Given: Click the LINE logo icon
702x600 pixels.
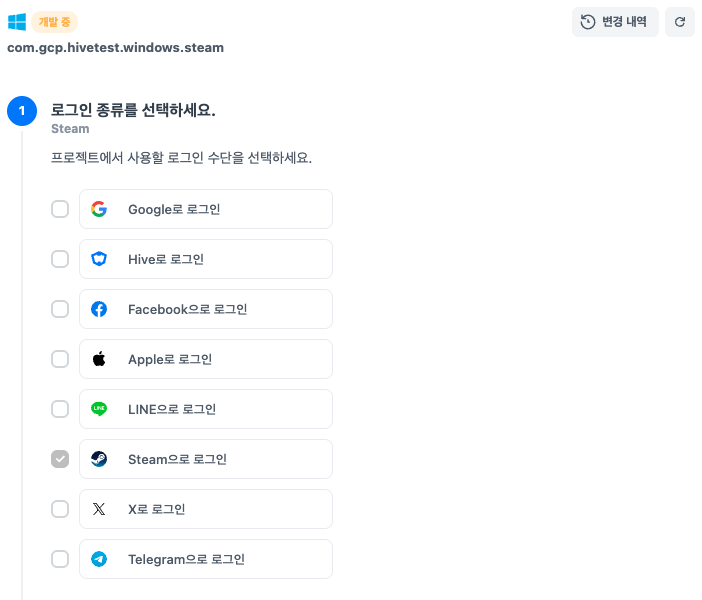Looking at the screenshot, I should (x=99, y=409).
